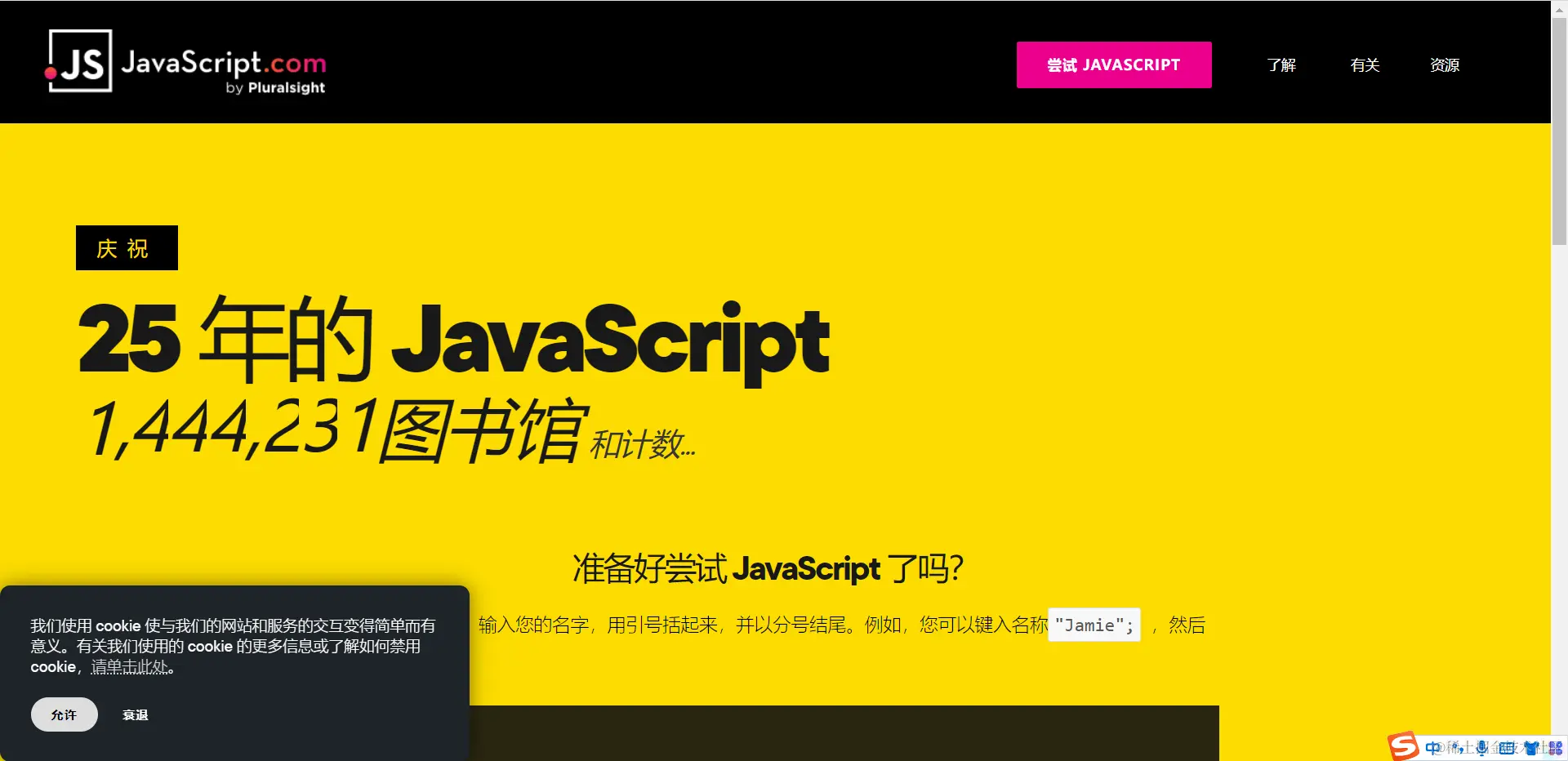Image resolution: width=1568 pixels, height=761 pixels.
Task: Toggle the Chinese/English input mode icon
Action: [1433, 748]
